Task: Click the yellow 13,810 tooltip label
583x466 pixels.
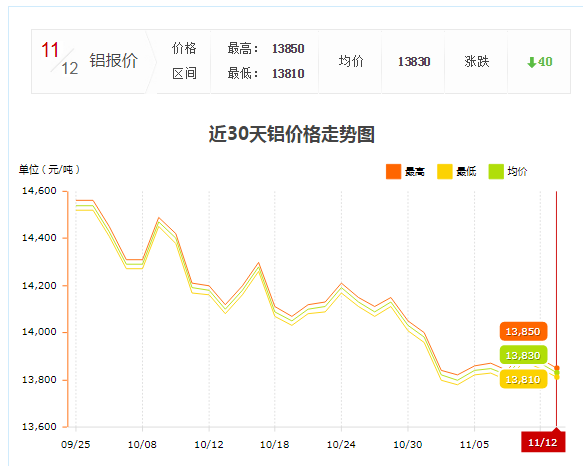Action: pos(523,379)
